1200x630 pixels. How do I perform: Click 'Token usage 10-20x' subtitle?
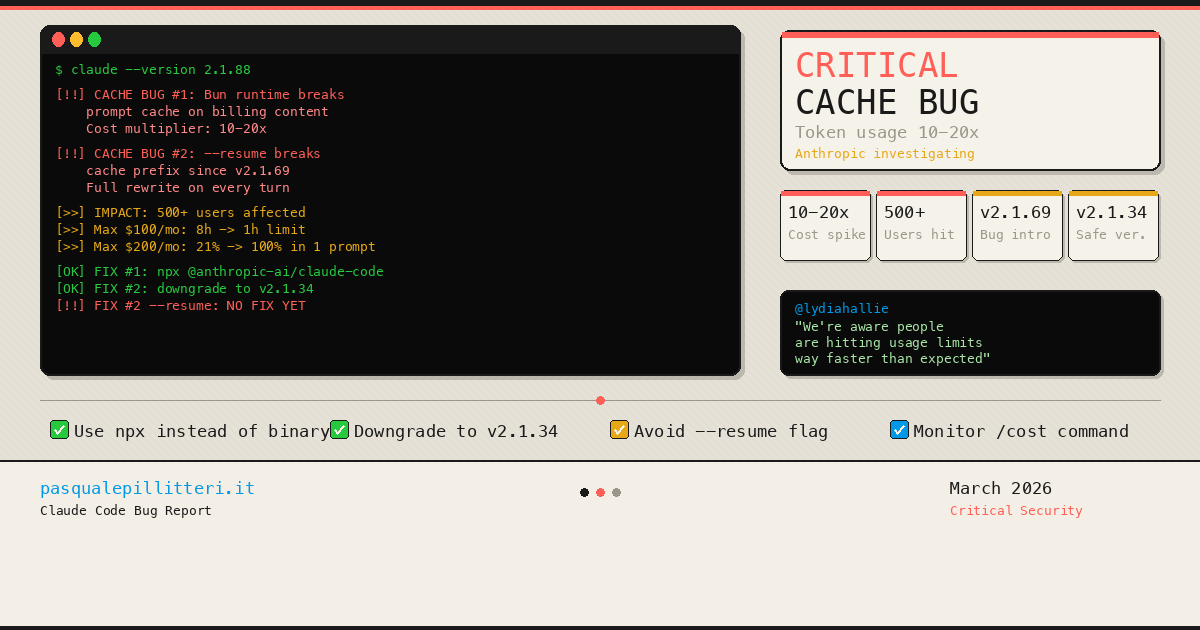(887, 132)
